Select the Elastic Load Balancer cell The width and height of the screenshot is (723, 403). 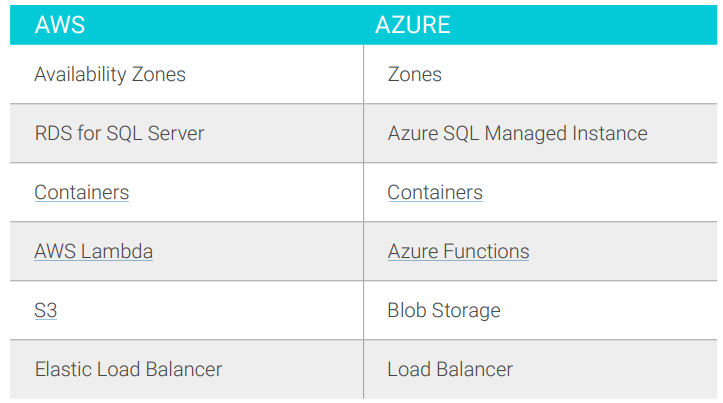[187, 369]
